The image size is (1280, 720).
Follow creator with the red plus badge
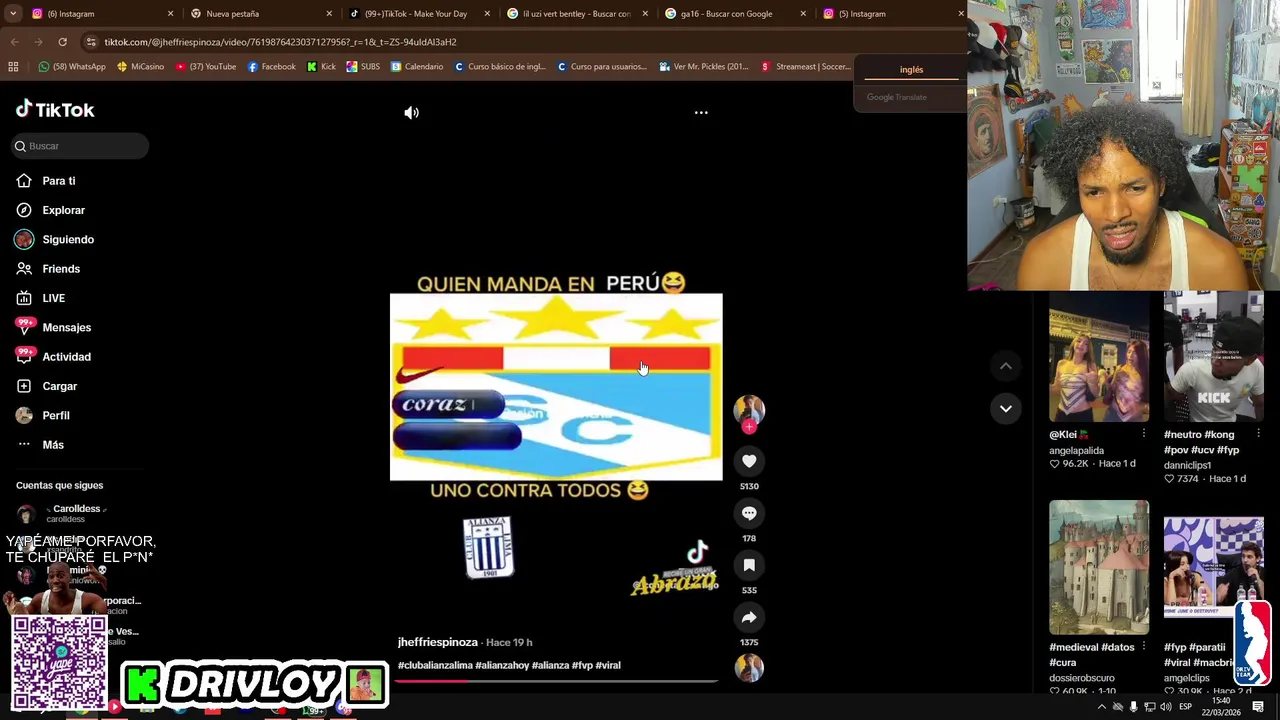(749, 427)
